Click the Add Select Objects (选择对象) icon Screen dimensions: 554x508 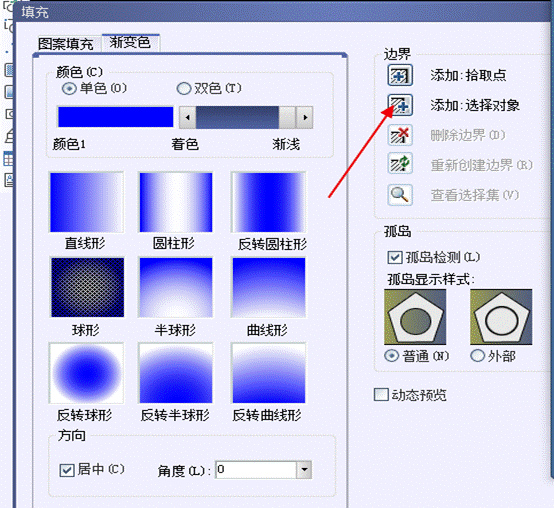pyautogui.click(x=400, y=105)
